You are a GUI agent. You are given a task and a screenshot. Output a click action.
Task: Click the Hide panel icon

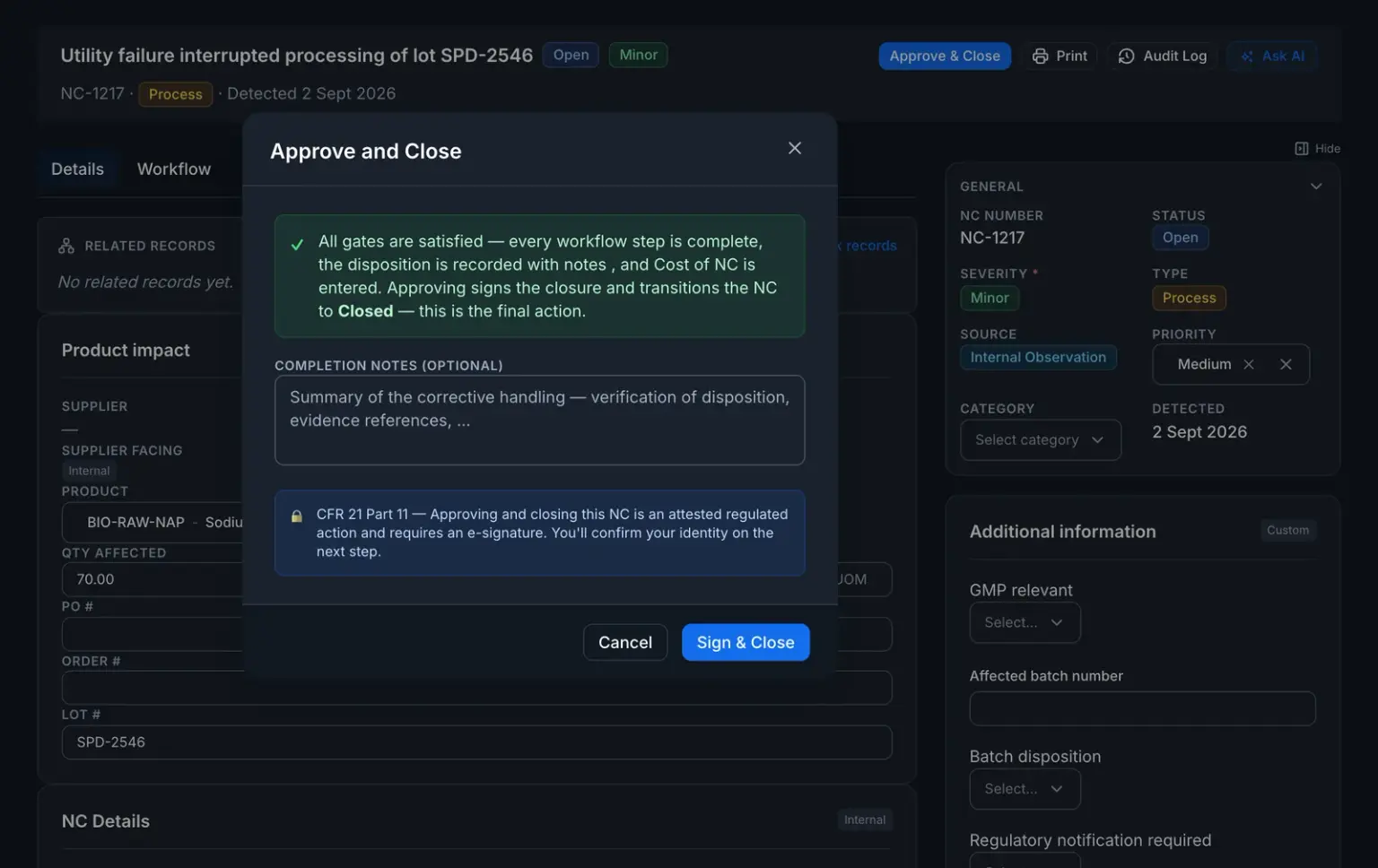(x=1301, y=148)
